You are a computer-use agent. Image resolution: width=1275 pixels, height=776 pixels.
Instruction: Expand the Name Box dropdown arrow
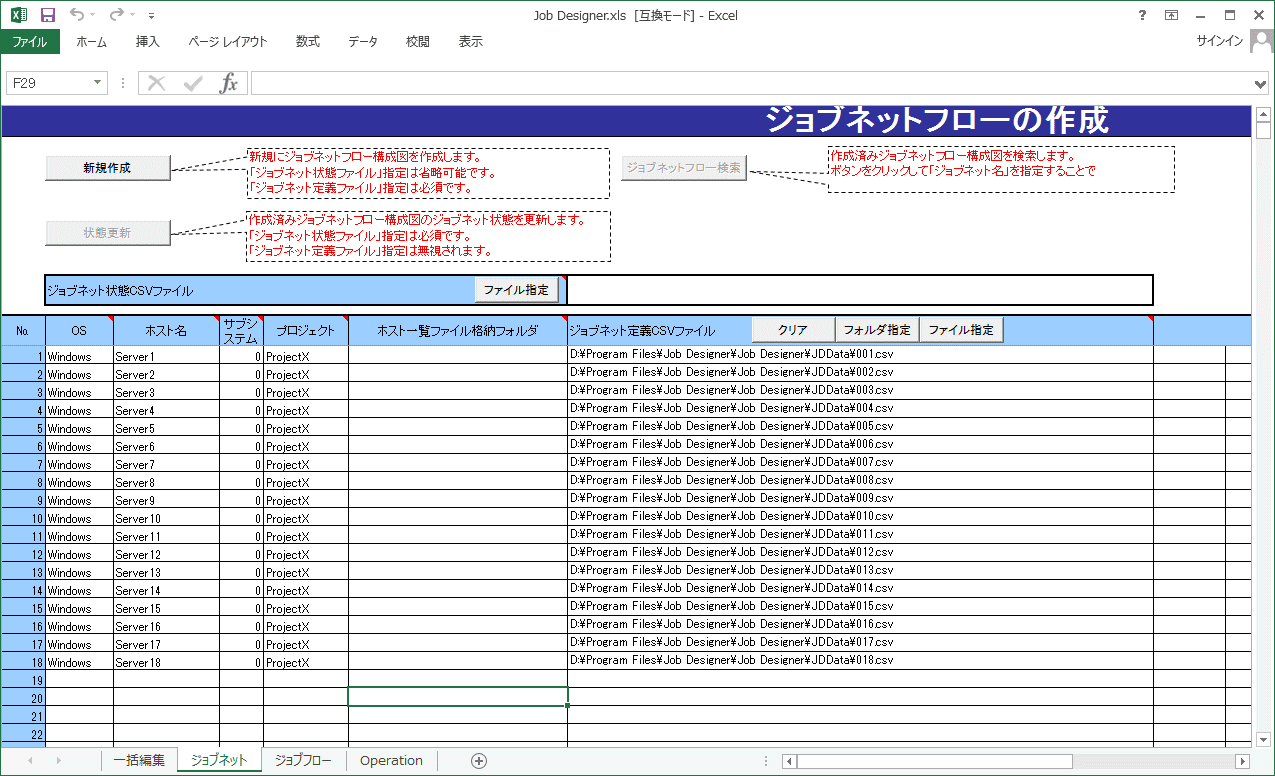(97, 83)
